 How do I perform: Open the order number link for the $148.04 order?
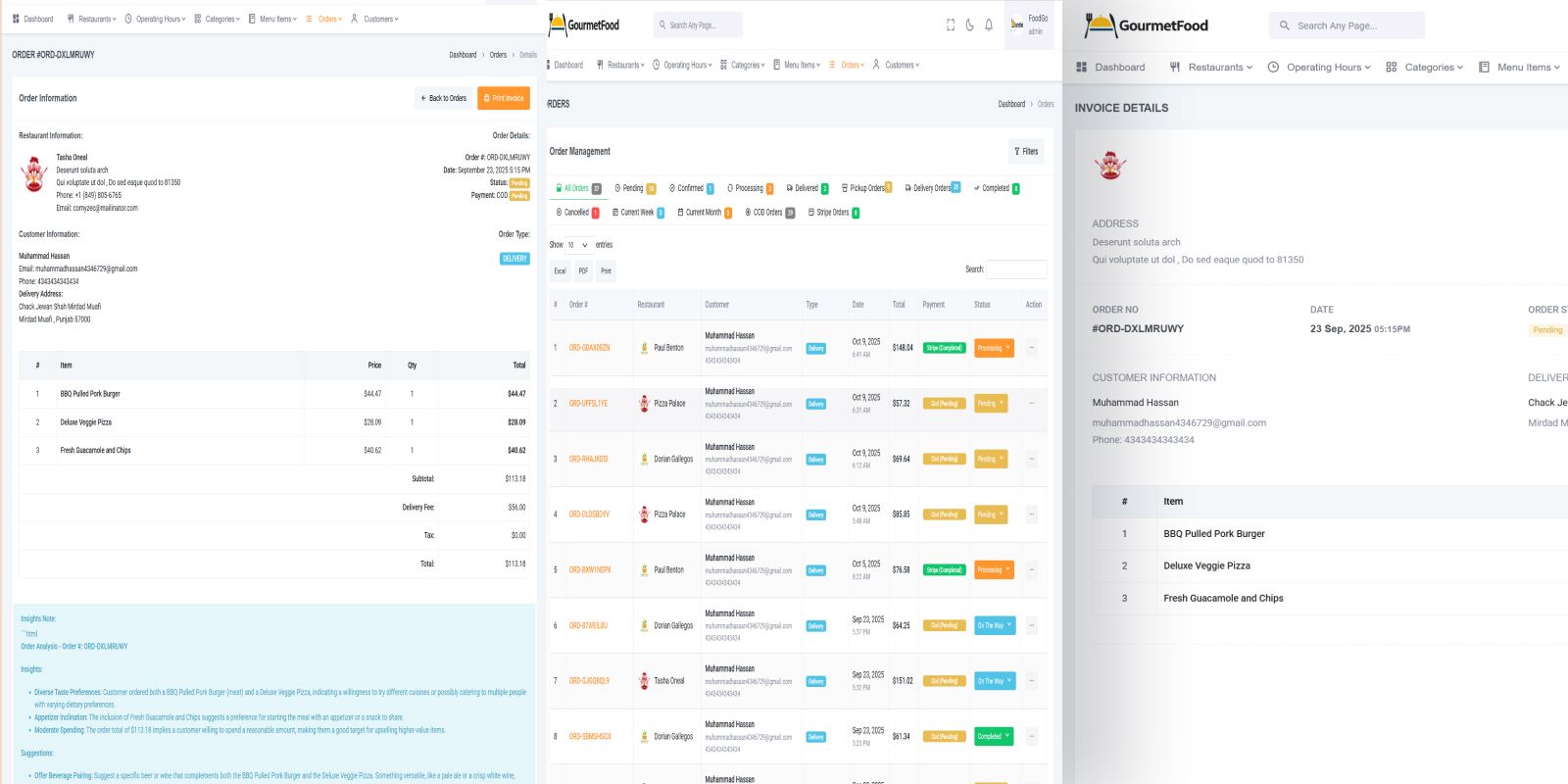click(x=589, y=348)
